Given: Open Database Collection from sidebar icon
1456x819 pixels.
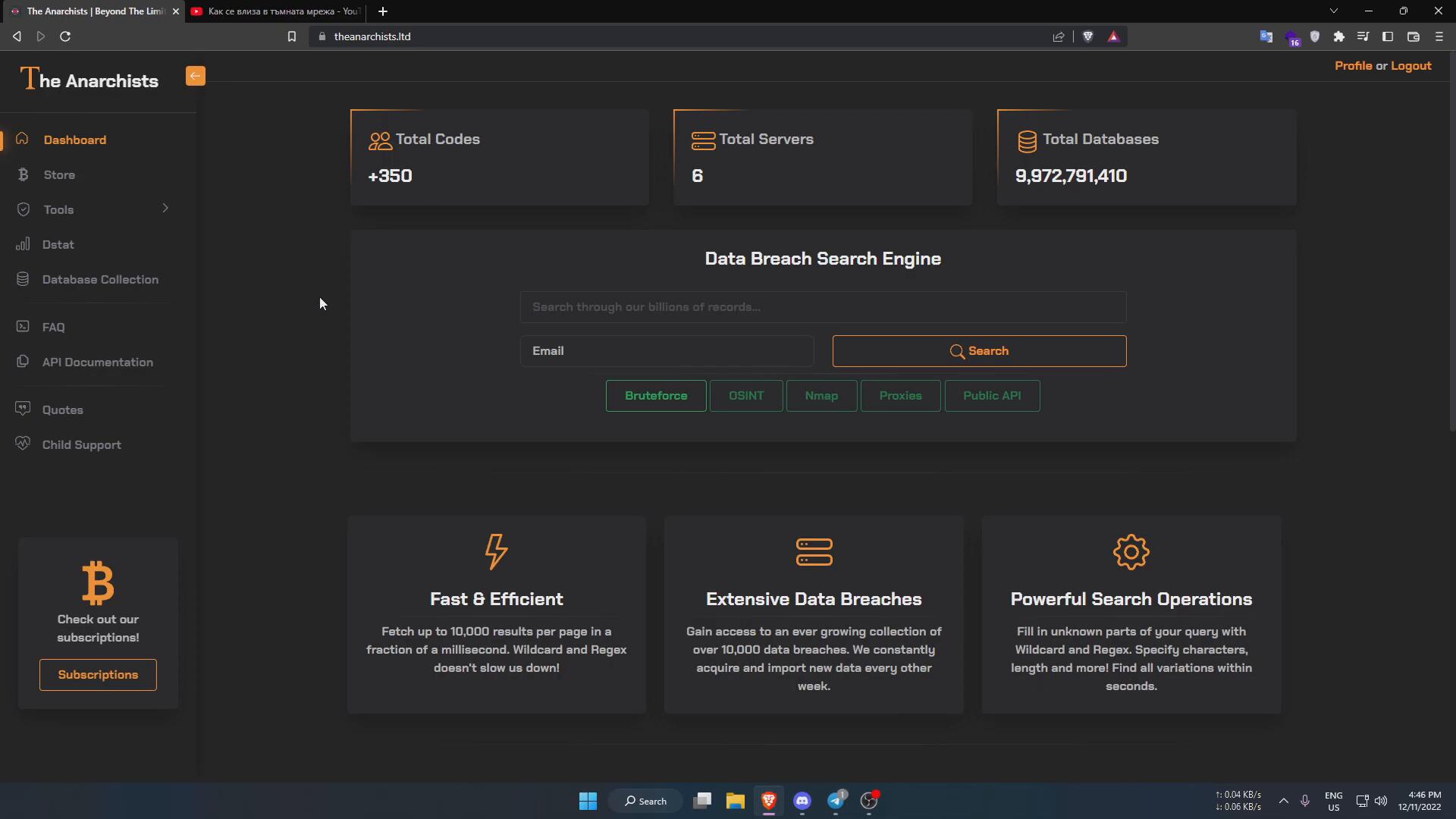Looking at the screenshot, I should [x=23, y=279].
